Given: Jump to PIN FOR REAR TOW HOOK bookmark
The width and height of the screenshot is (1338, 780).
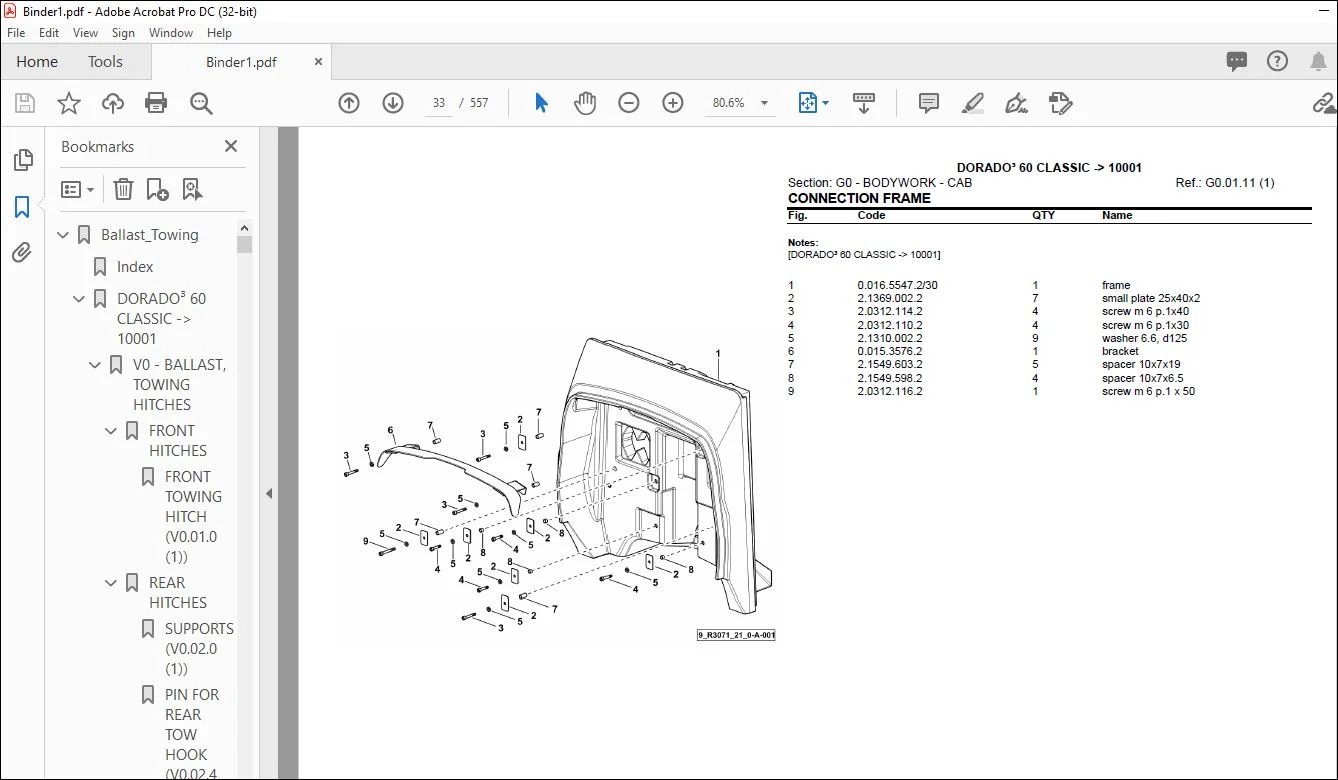Looking at the screenshot, I should pyautogui.click(x=191, y=735).
